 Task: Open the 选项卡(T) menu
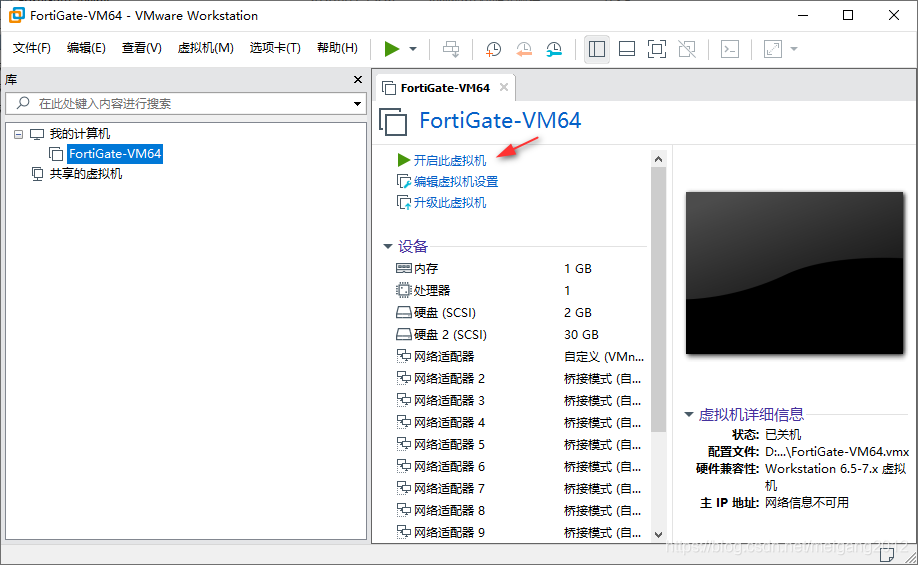coord(275,48)
